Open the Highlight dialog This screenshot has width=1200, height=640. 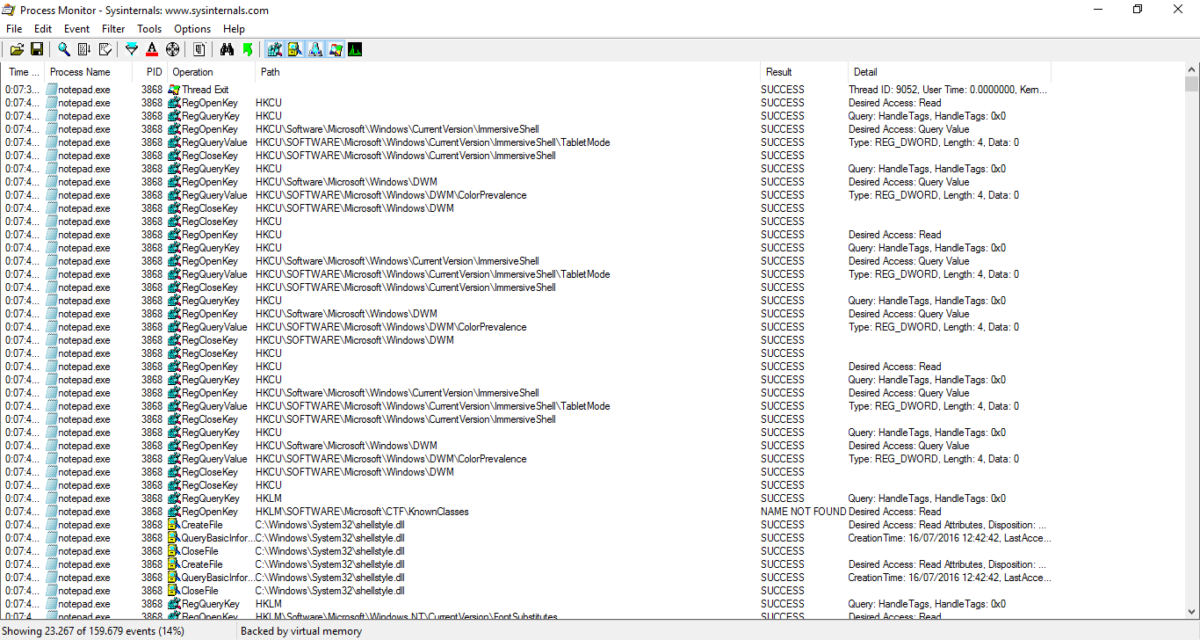(x=153, y=48)
